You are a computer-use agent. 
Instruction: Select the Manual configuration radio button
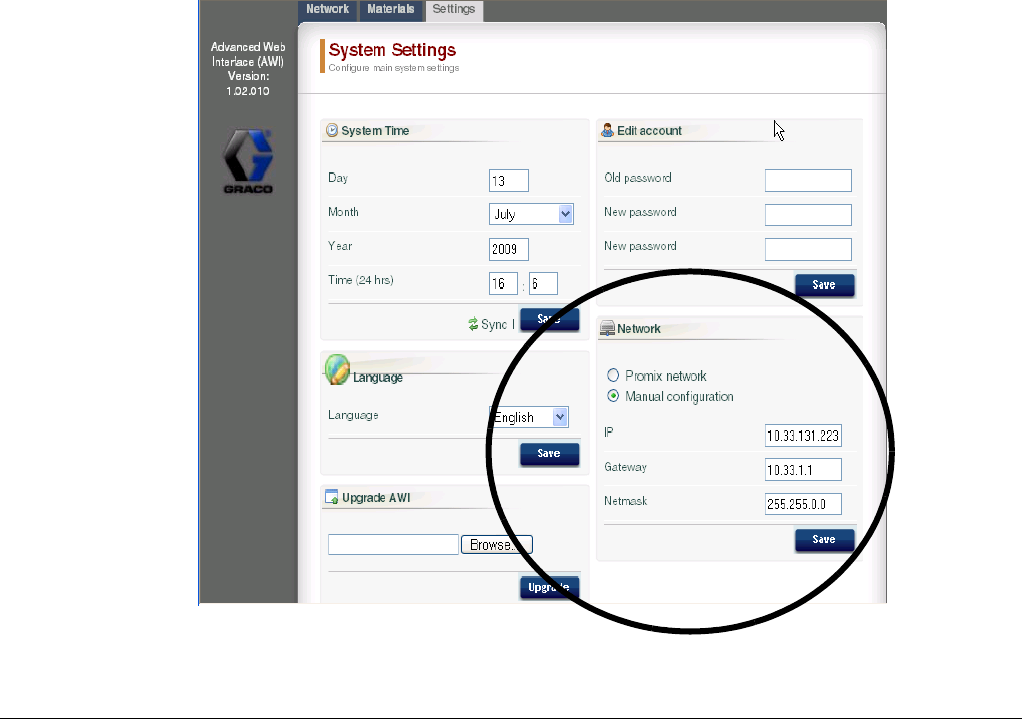(x=613, y=396)
